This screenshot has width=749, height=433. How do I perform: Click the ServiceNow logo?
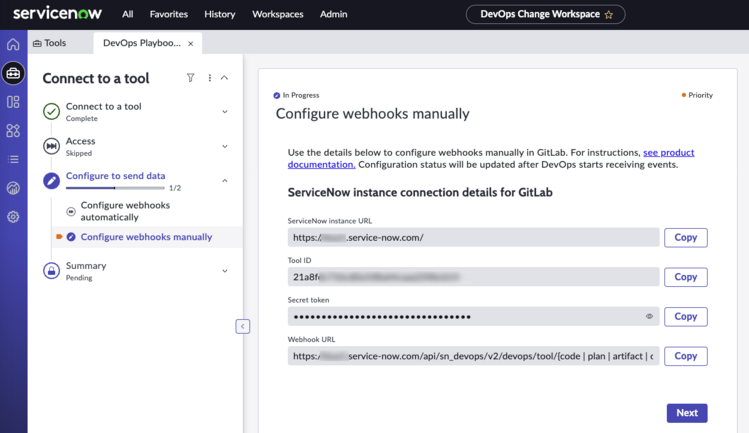click(57, 13)
